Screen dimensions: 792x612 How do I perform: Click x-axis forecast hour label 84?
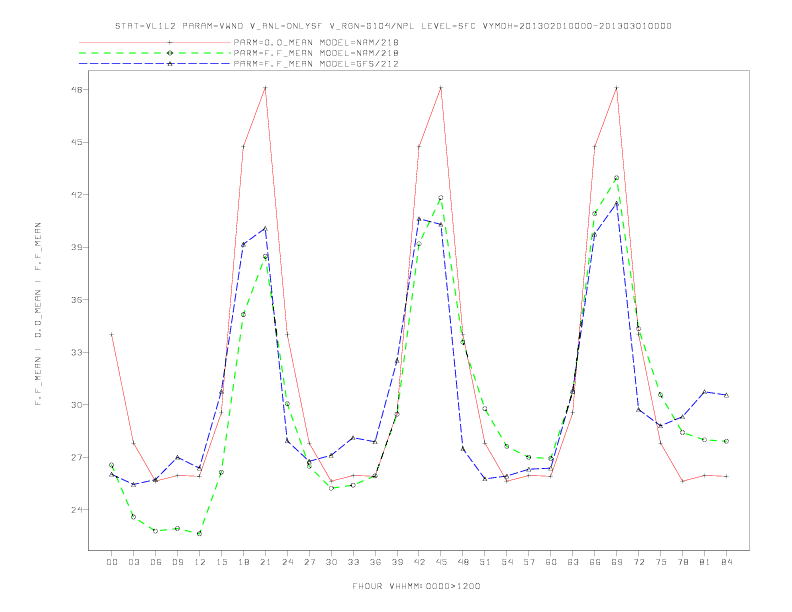click(x=726, y=562)
